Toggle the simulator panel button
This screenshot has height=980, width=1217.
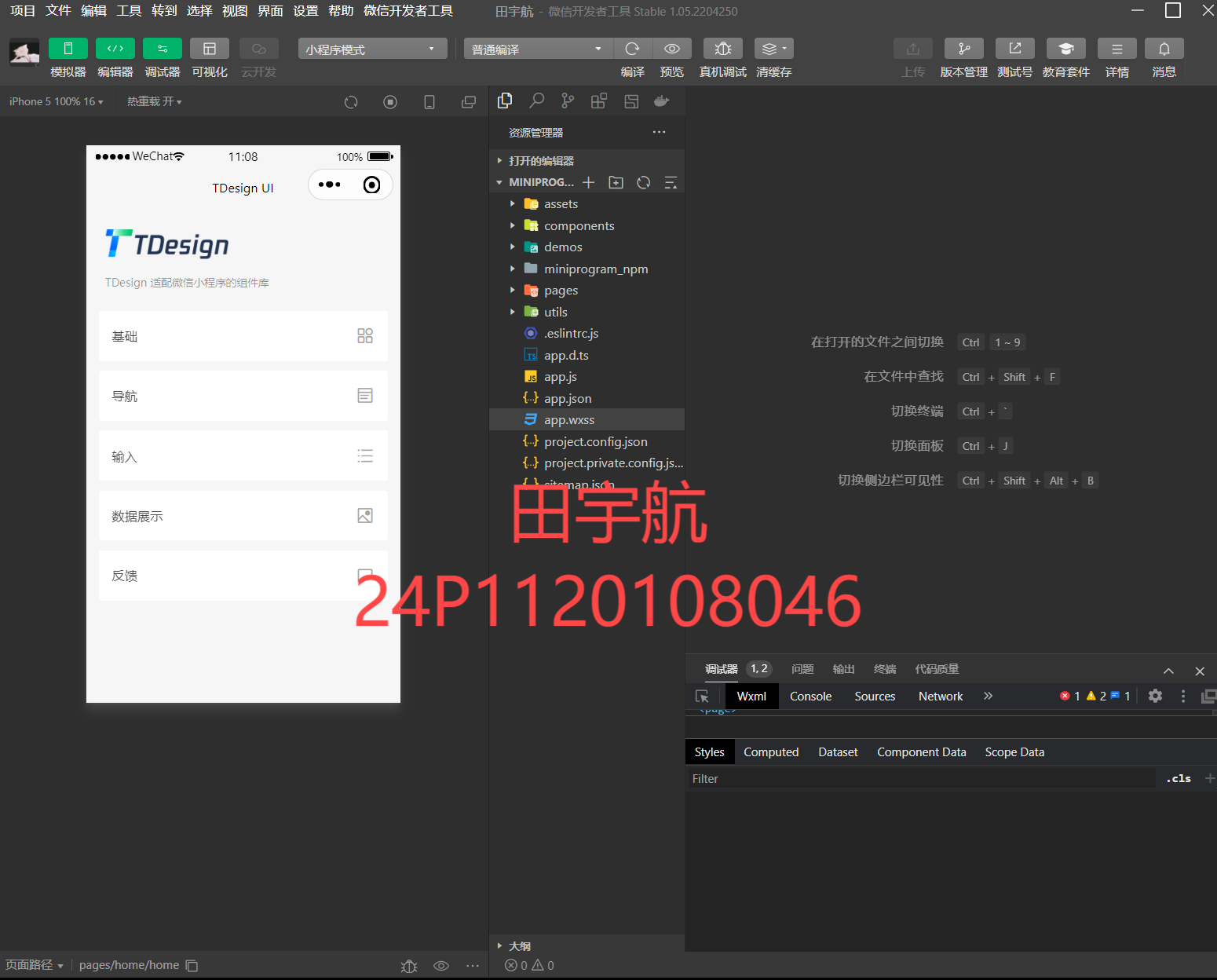(68, 49)
